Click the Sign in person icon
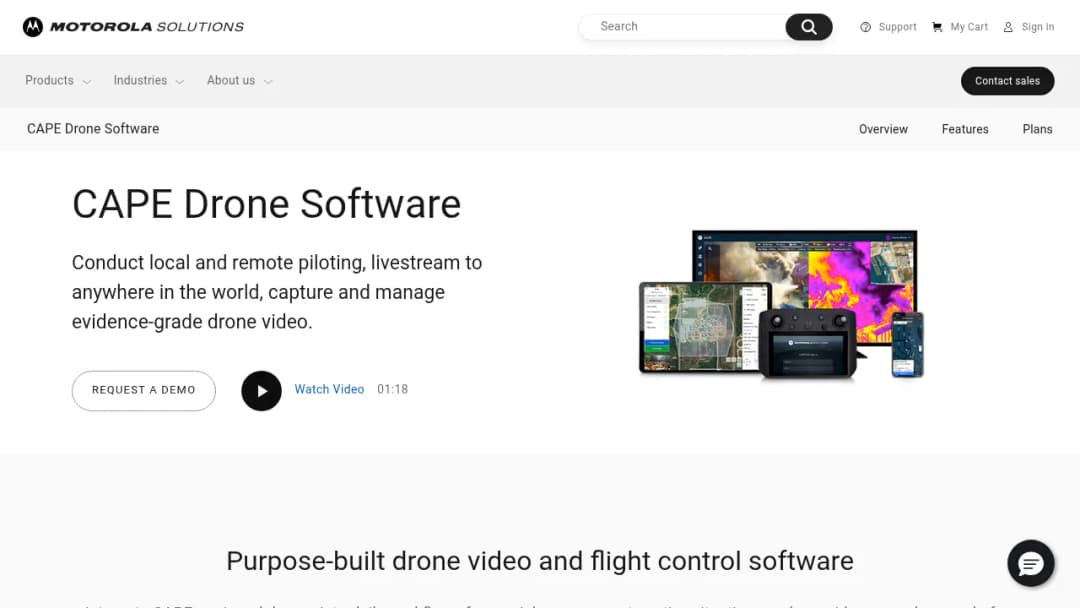 point(1008,27)
